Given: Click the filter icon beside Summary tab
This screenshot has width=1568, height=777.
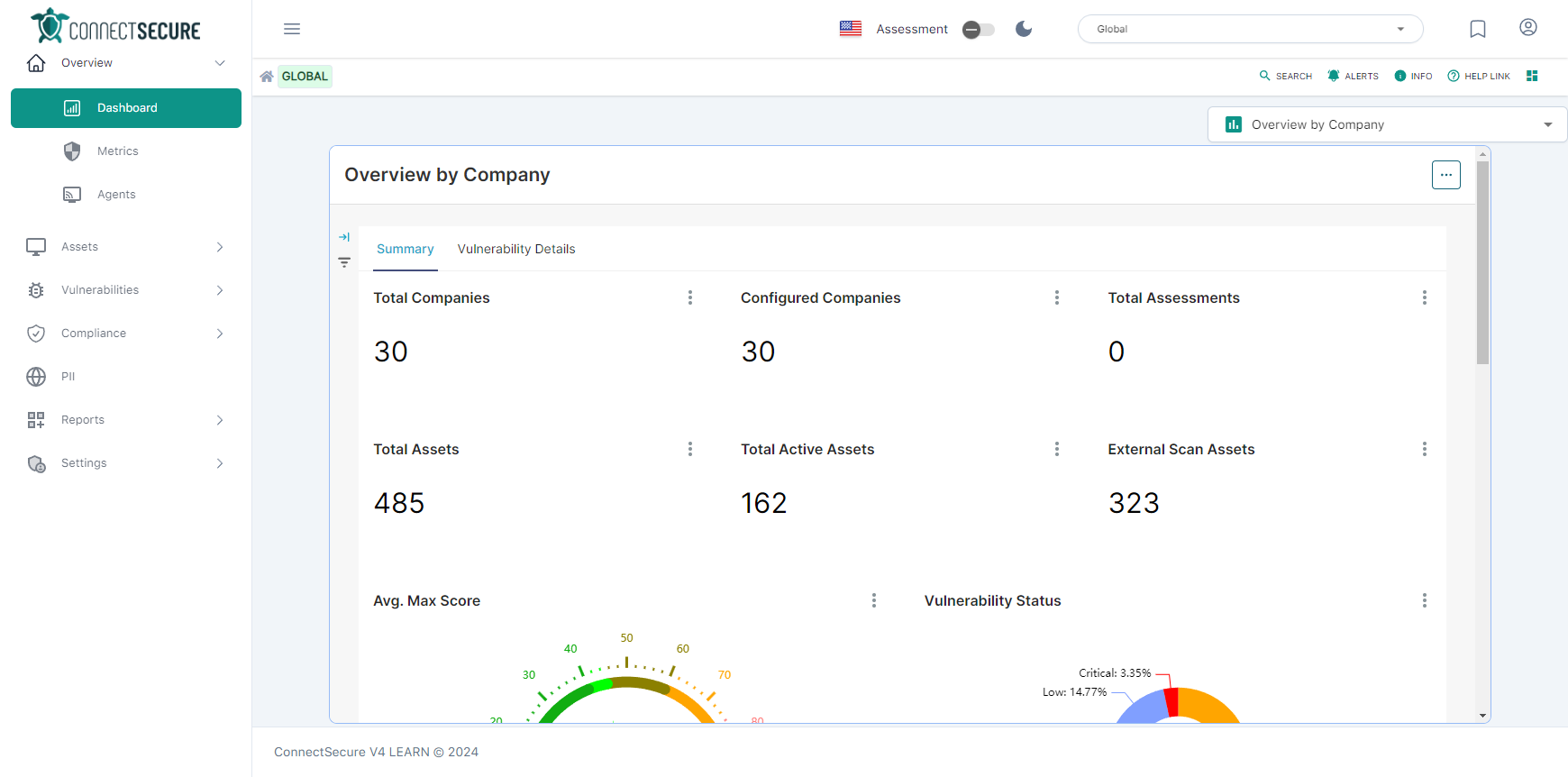Looking at the screenshot, I should click(344, 262).
